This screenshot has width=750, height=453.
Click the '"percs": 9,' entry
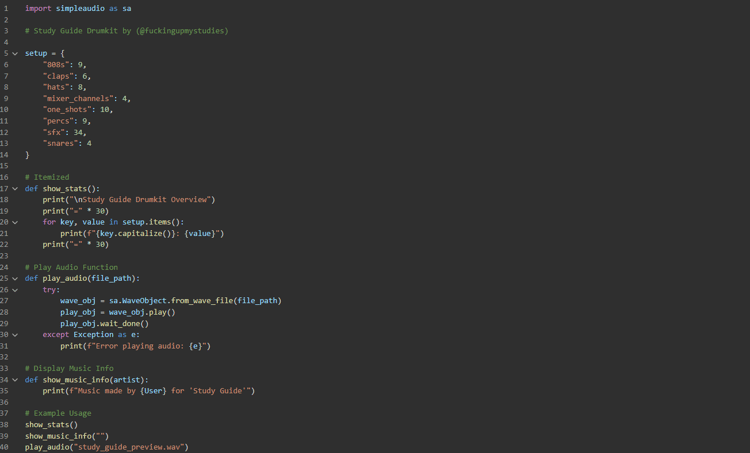(x=66, y=121)
